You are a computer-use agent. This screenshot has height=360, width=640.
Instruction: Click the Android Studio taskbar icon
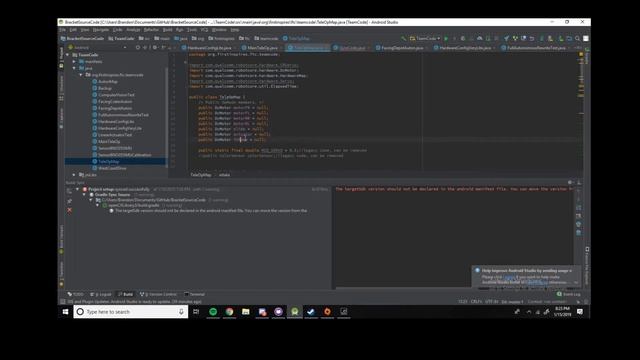295,312
